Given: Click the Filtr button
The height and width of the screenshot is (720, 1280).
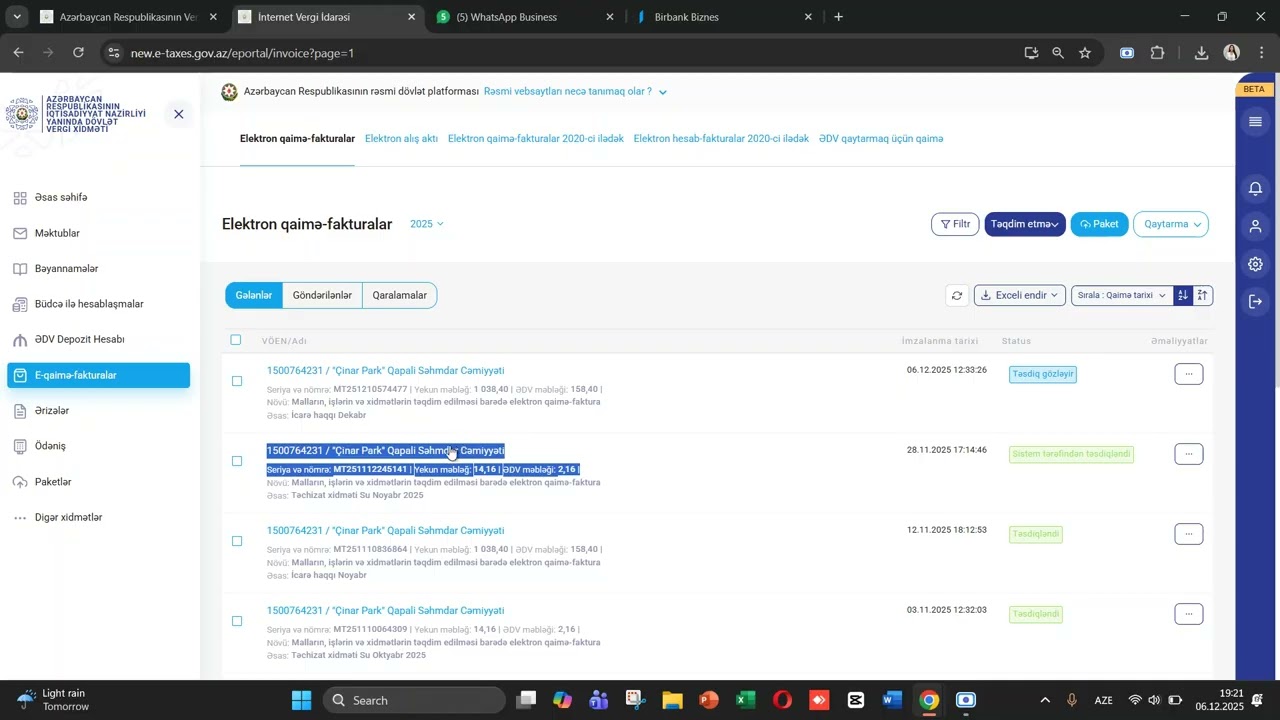Looking at the screenshot, I should click(955, 224).
